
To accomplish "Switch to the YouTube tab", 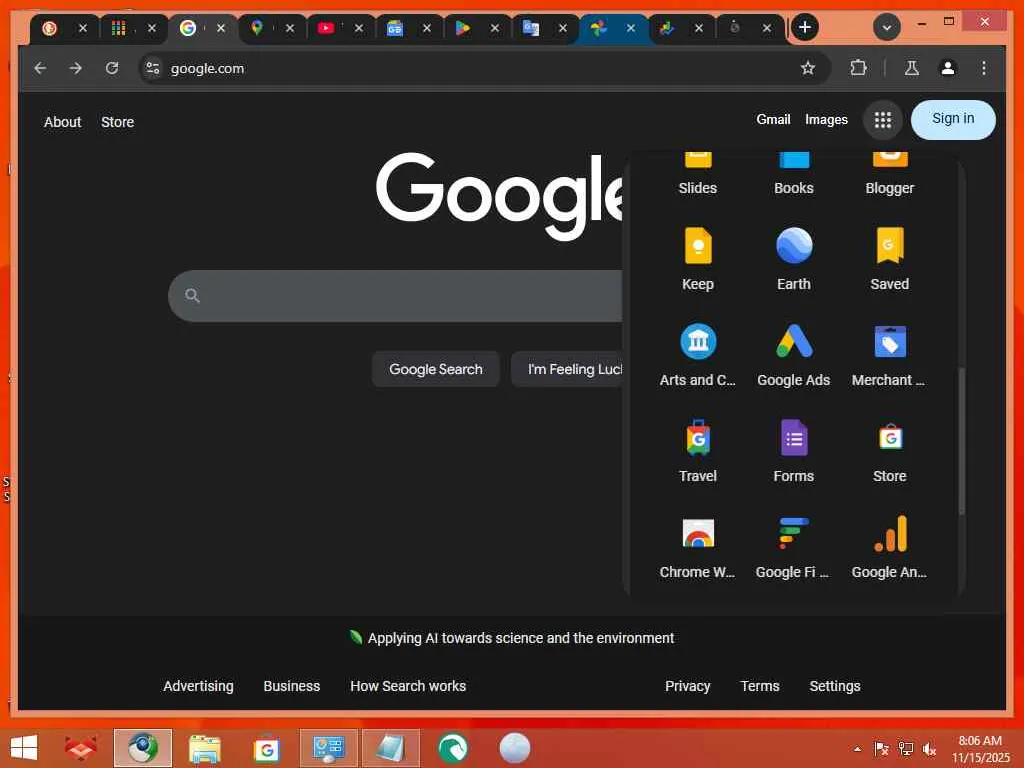I will pos(326,28).
